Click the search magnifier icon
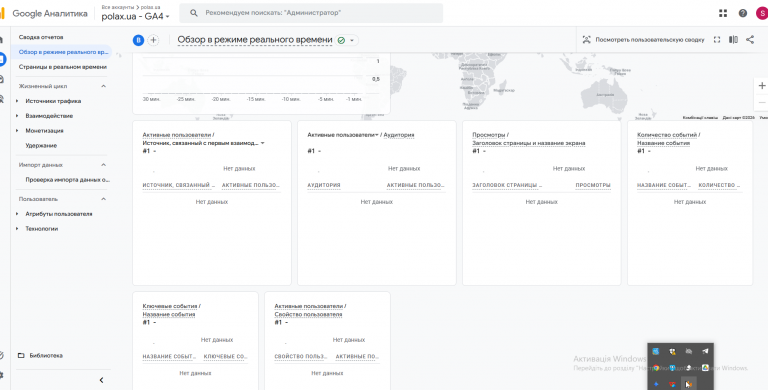This screenshot has width=768, height=390. pyautogui.click(x=194, y=13)
